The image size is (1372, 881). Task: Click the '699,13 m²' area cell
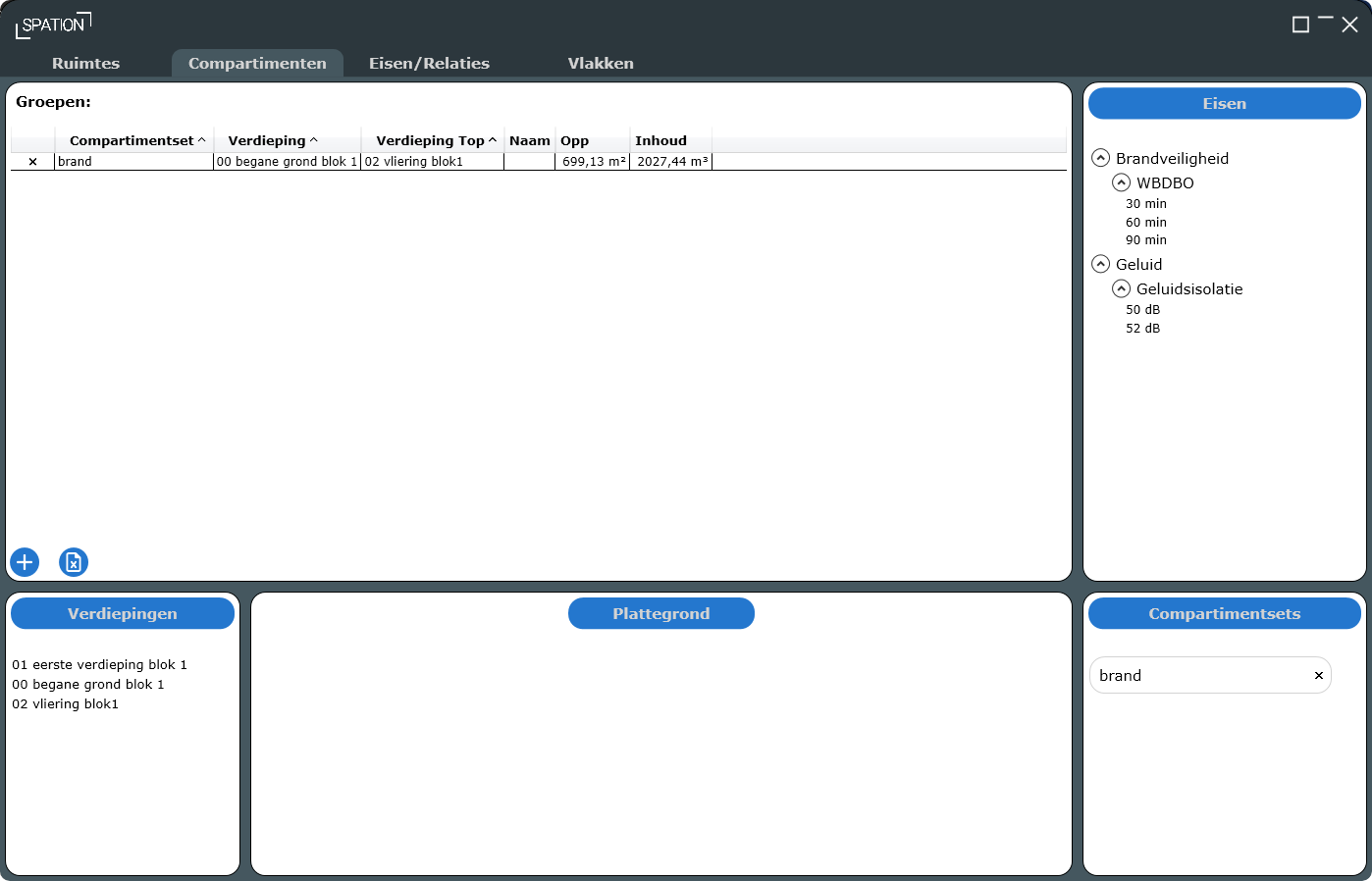click(593, 162)
